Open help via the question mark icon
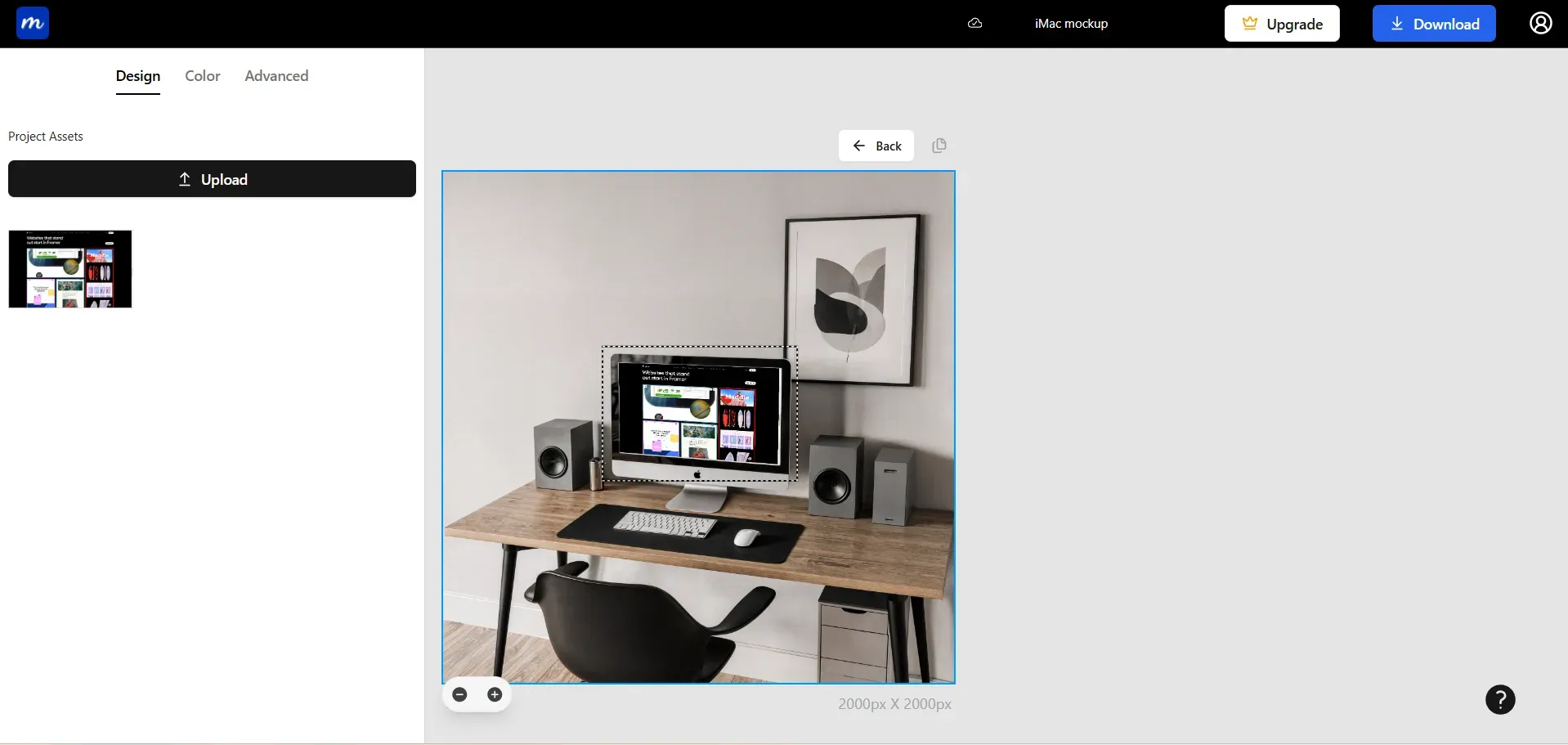Viewport: 1568px width, 745px height. (x=1499, y=699)
